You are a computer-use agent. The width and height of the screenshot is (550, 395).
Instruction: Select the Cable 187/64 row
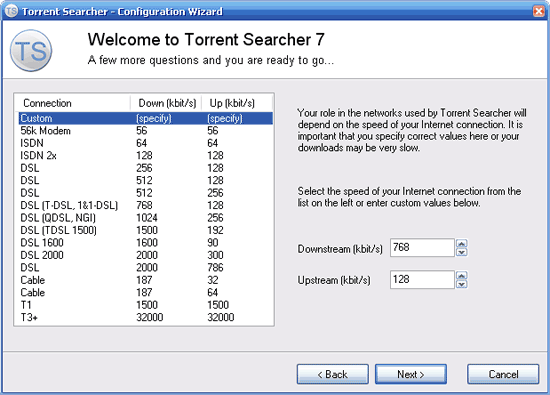pos(146,293)
